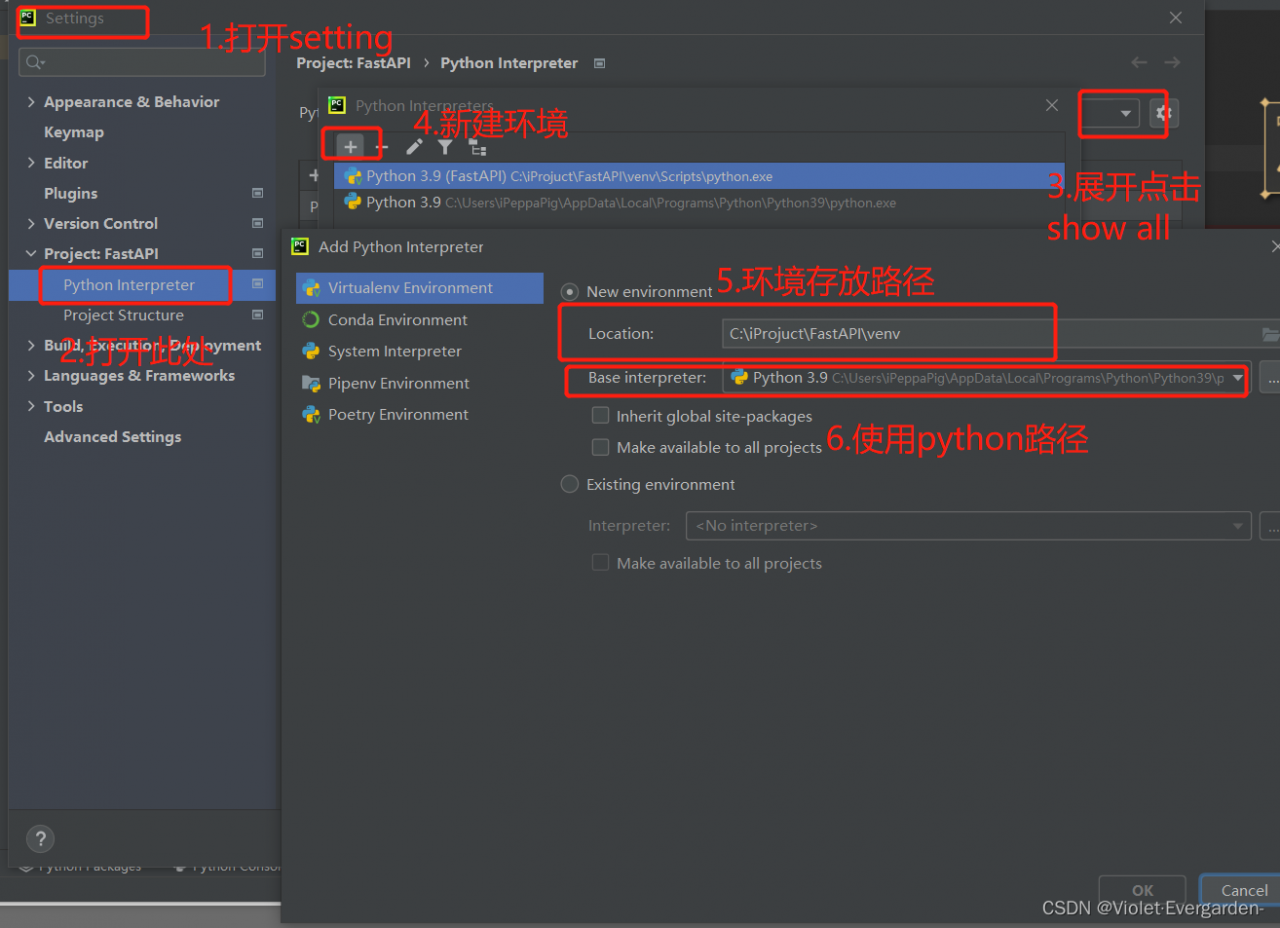Click project-level icon beside the breadcrumb title
This screenshot has height=928, width=1280.
coord(599,63)
